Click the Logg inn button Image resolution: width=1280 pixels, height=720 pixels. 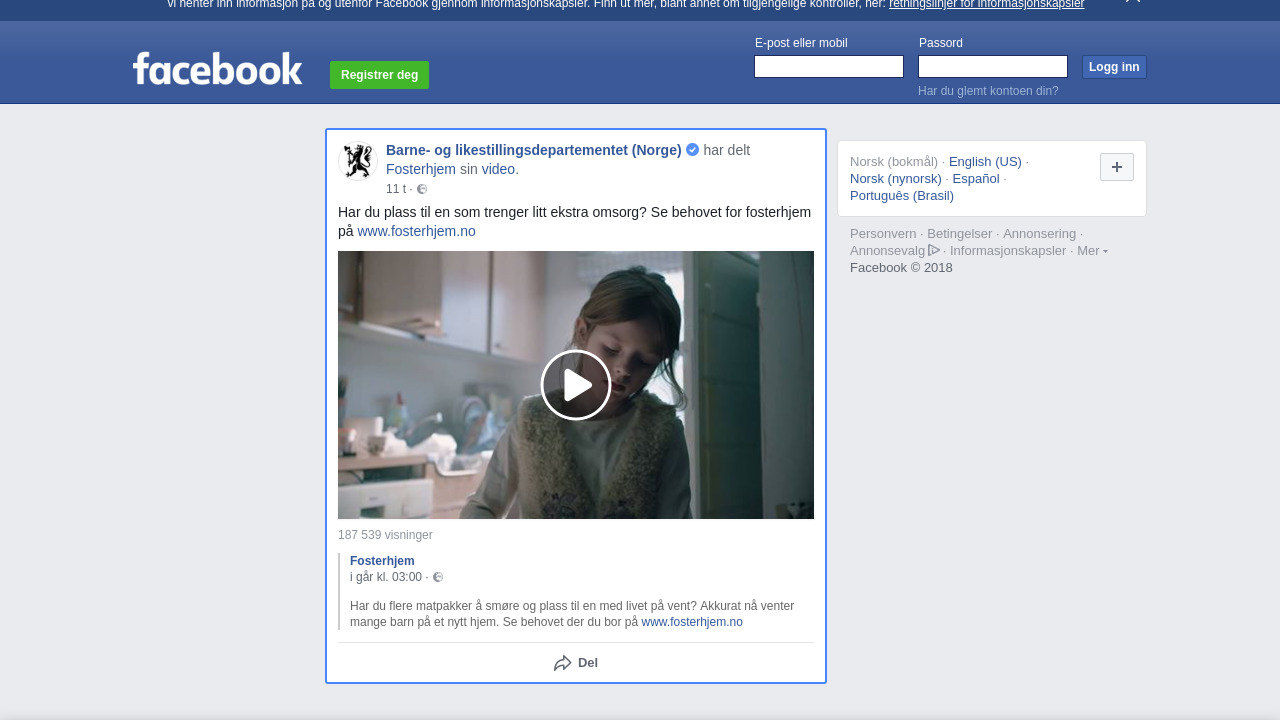1114,67
